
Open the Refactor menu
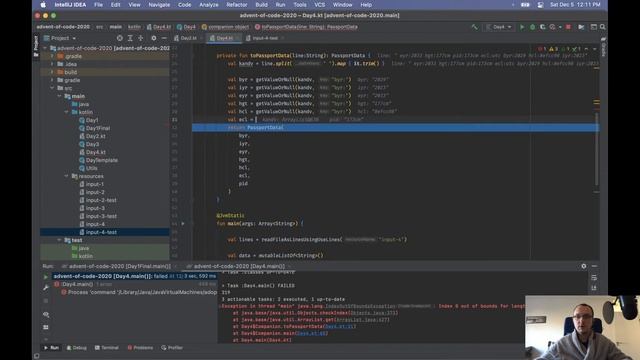tap(237, 5)
